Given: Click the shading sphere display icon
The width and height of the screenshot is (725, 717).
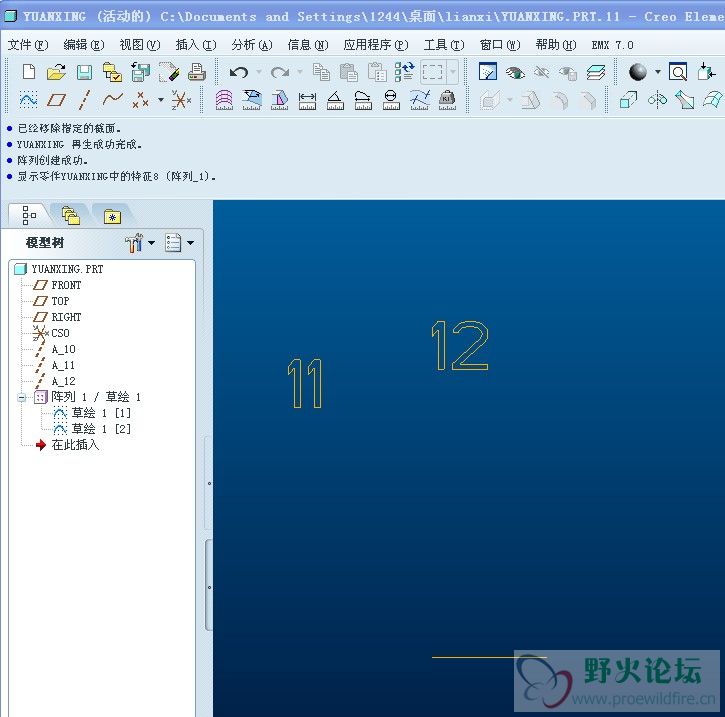Looking at the screenshot, I should [x=638, y=72].
